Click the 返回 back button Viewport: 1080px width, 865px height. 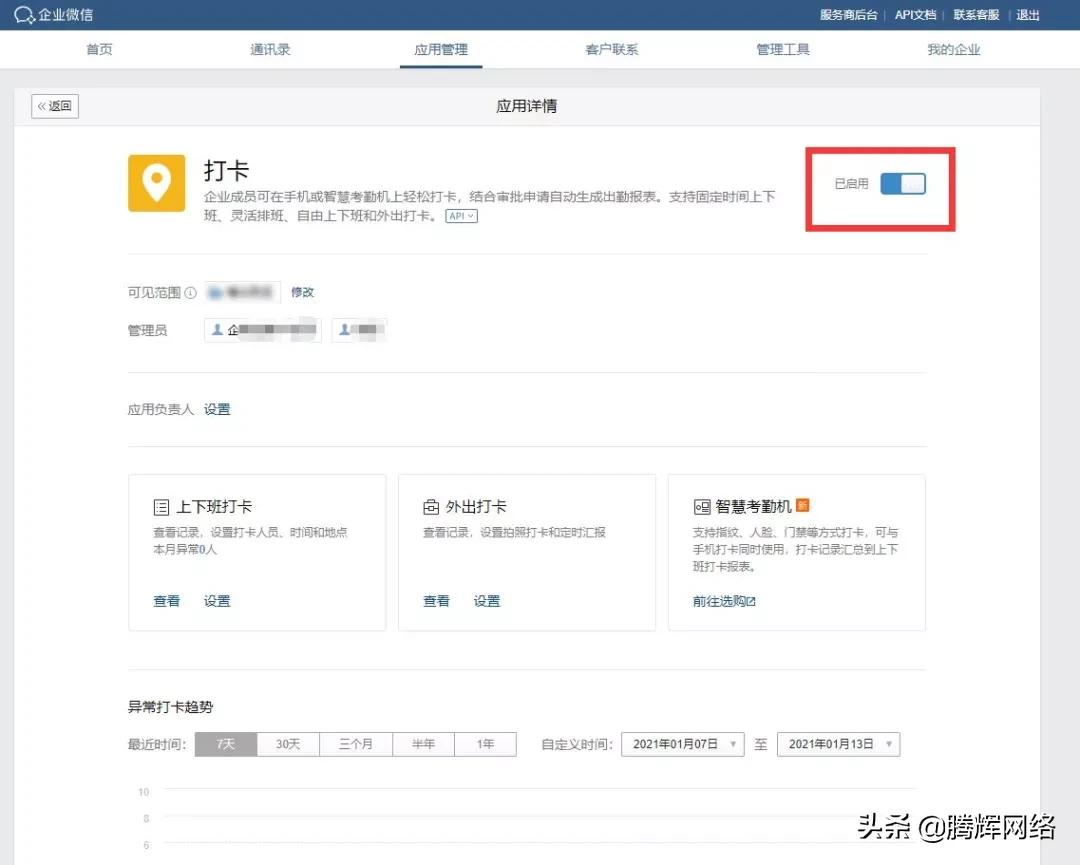[x=55, y=106]
